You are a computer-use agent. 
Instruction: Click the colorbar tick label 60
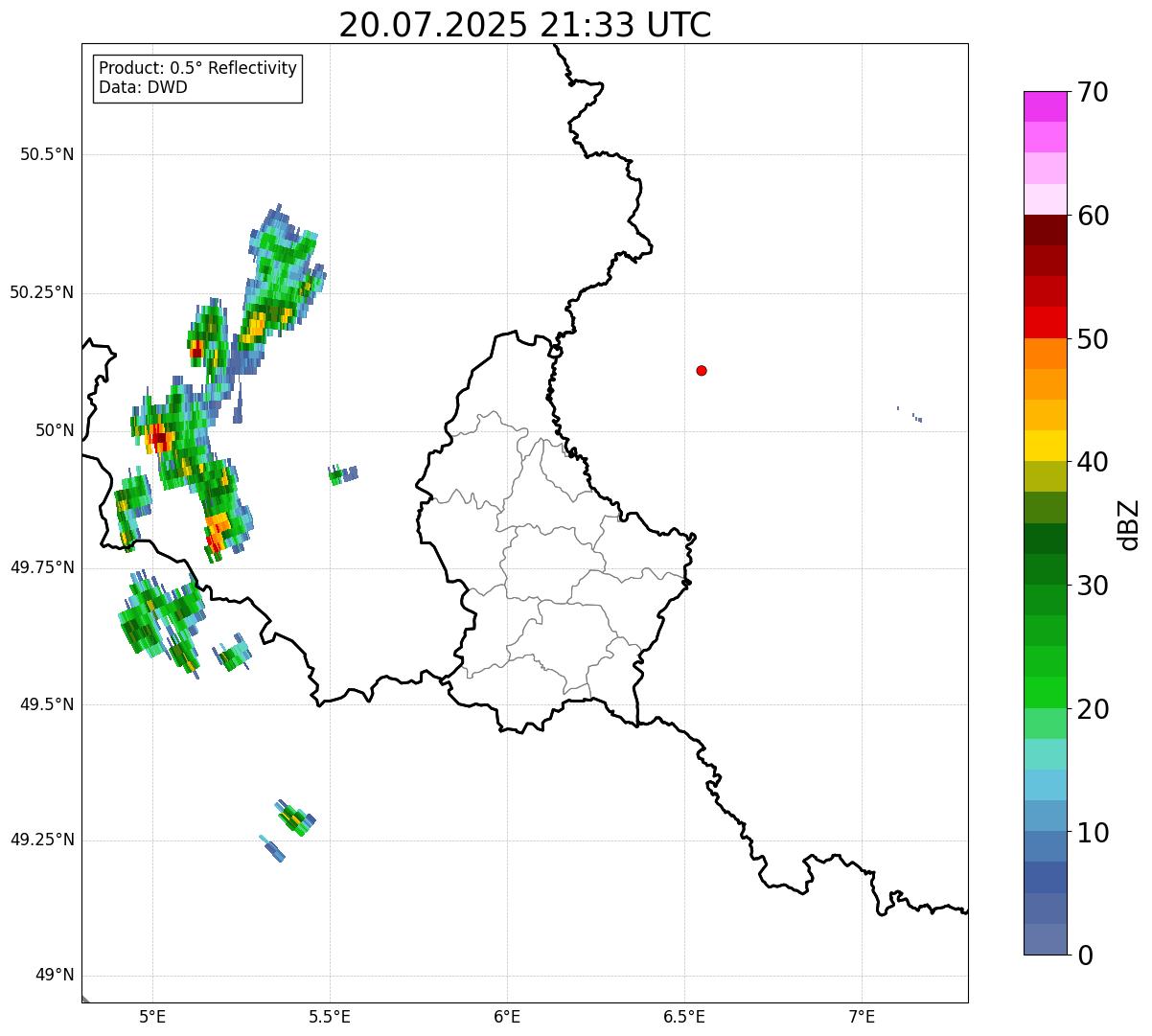pos(1093,216)
